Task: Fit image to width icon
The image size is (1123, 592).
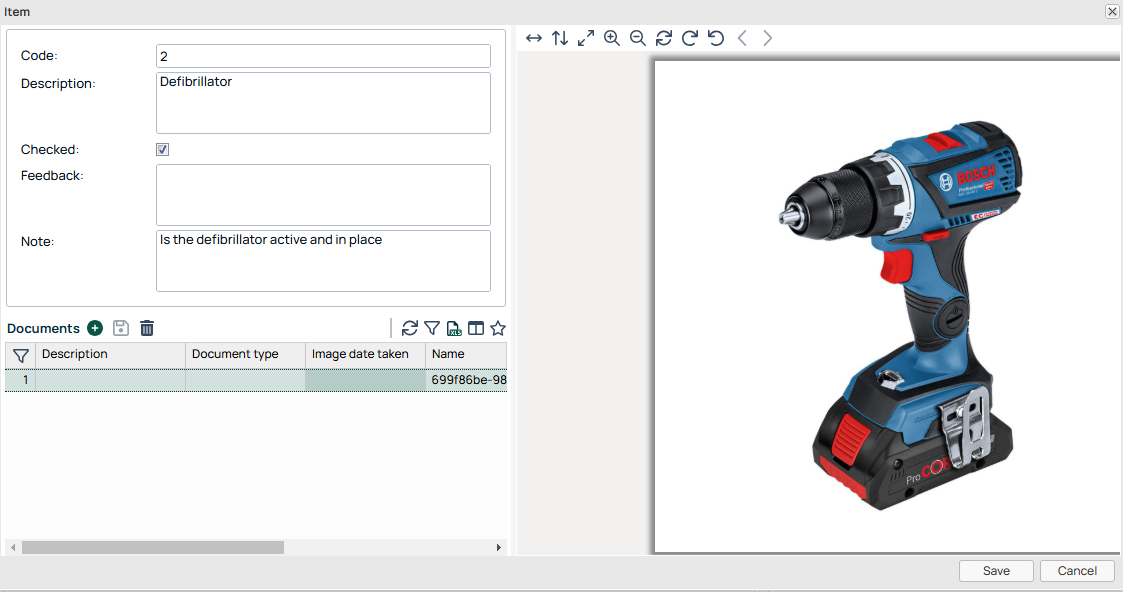Action: (x=534, y=38)
